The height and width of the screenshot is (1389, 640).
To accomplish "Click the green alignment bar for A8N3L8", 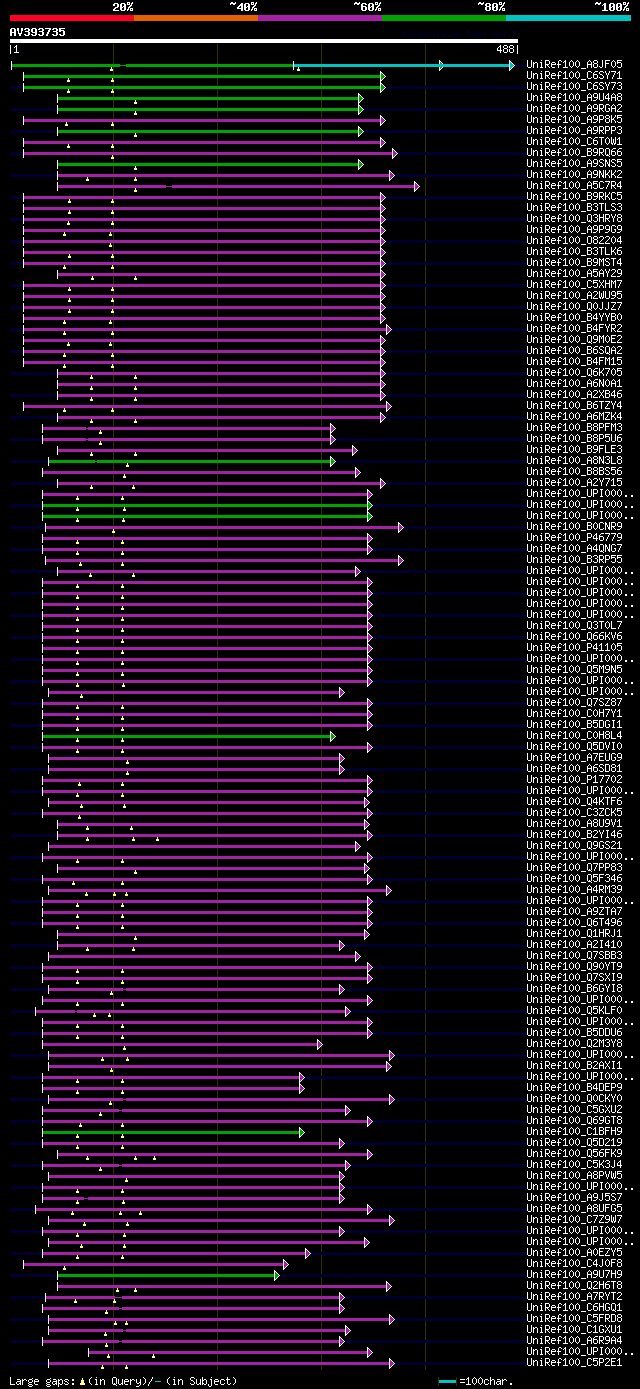I will (191, 461).
